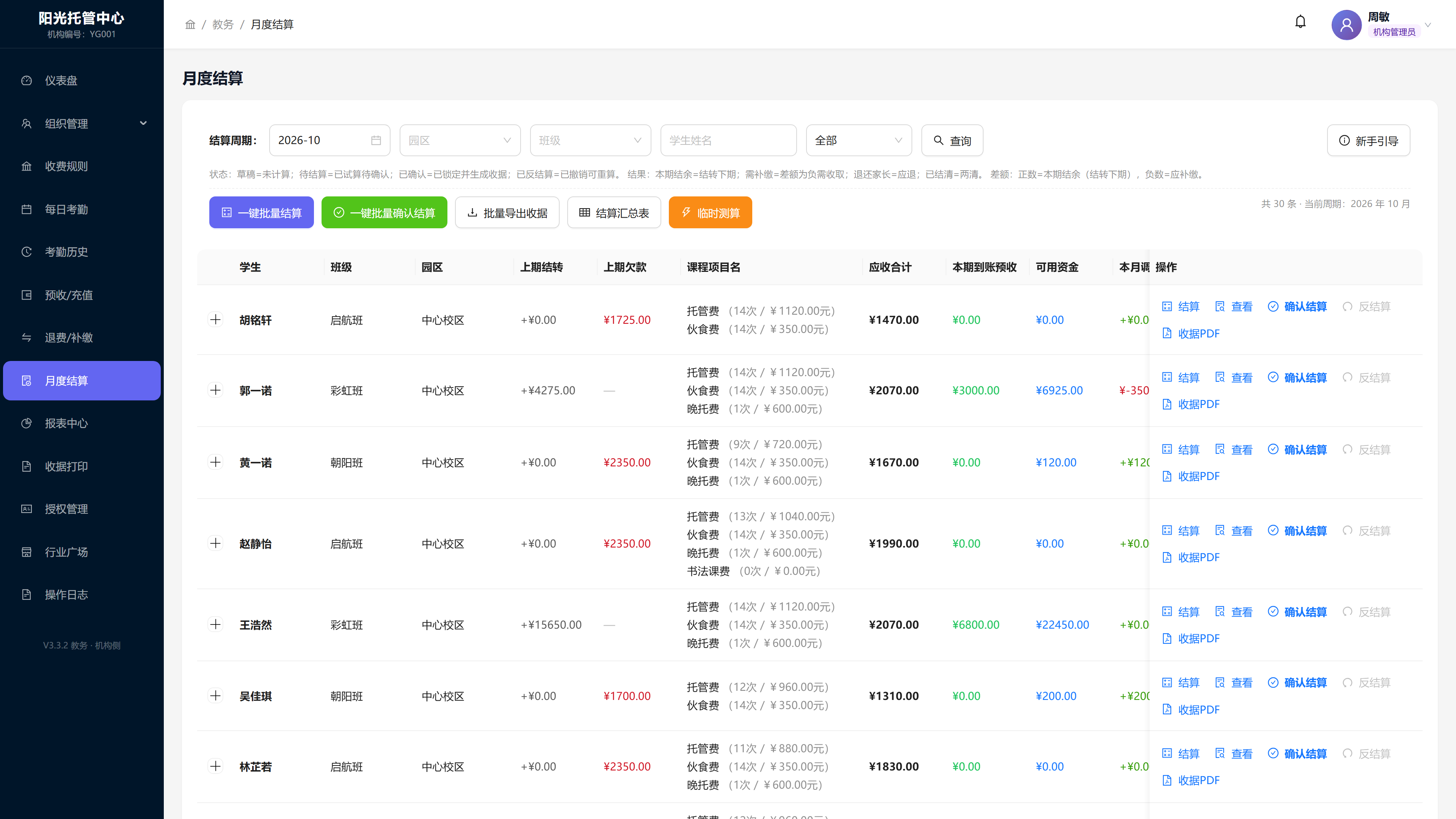Image resolution: width=1456 pixels, height=819 pixels.
Task: Click the 查看 icon in 郭一诺's row
Action: [1220, 378]
